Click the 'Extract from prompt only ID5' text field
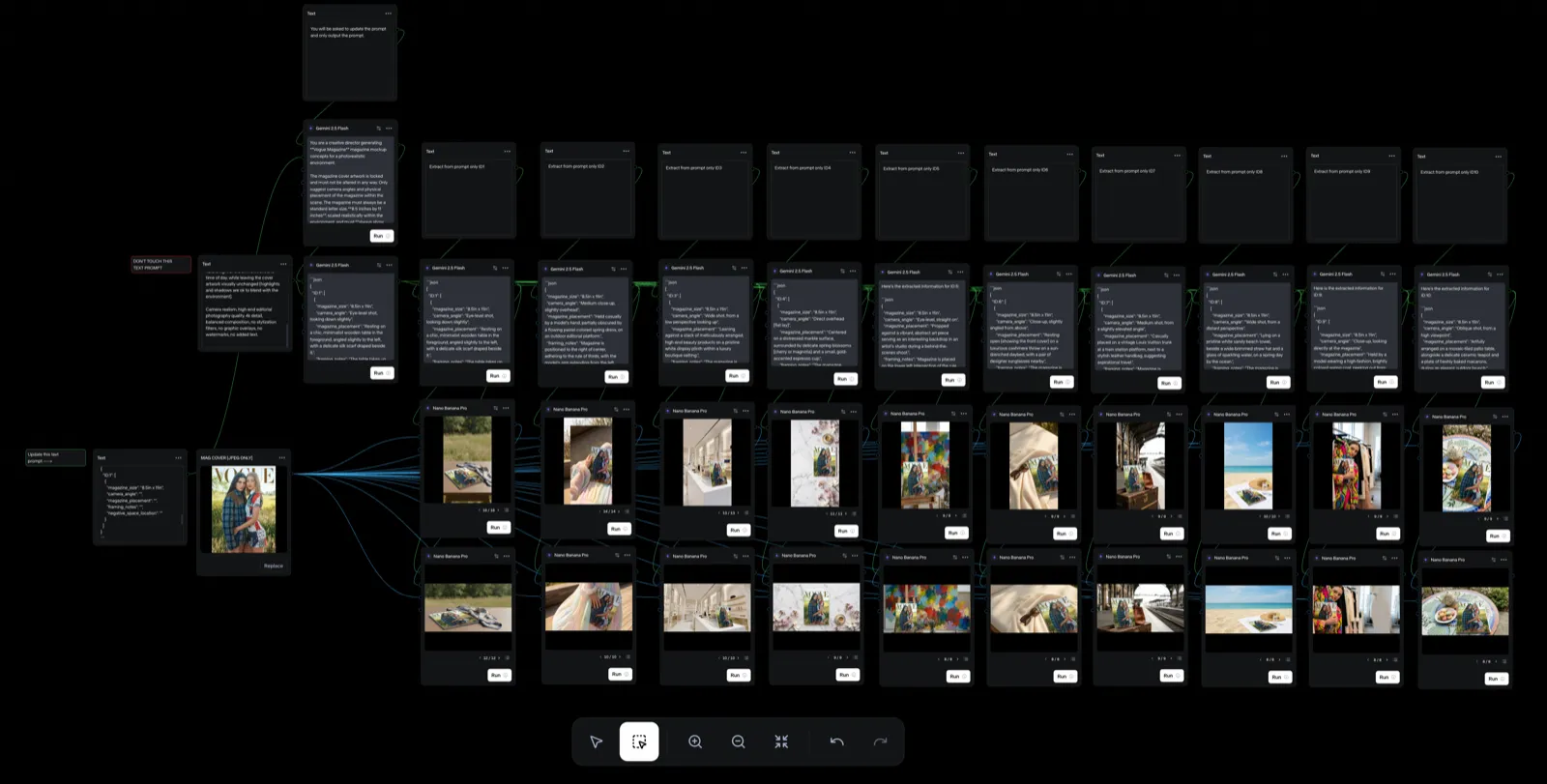Image resolution: width=1547 pixels, height=784 pixels. (921, 200)
